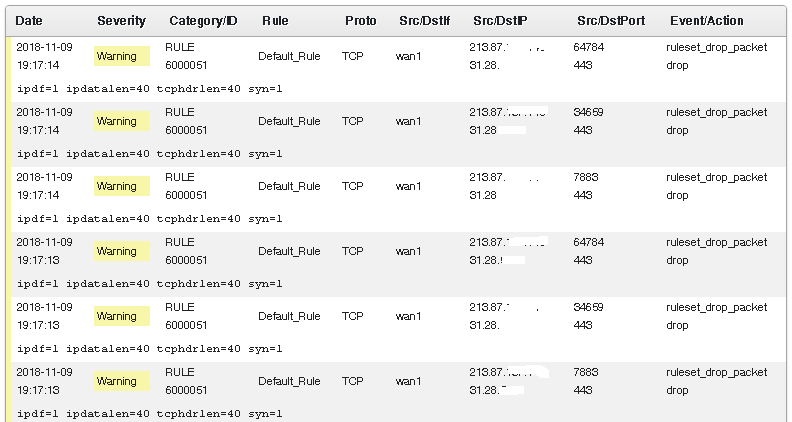Click the Warning badge in the last log row
Viewport: 792px width, 422px height.
pos(121,381)
